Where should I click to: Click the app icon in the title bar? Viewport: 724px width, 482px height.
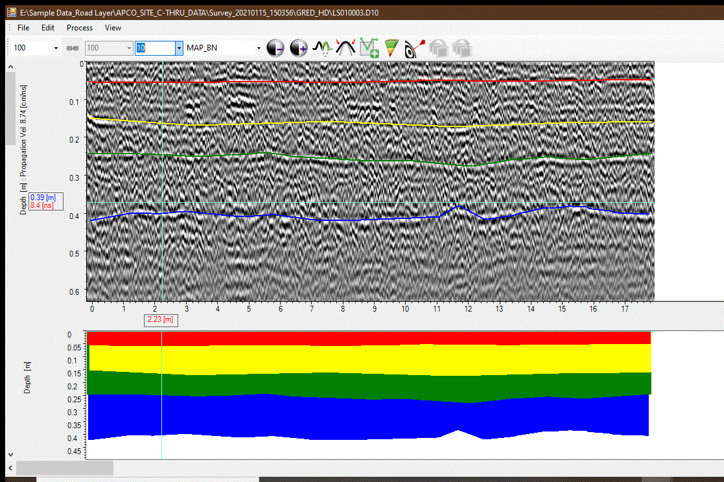point(11,12)
